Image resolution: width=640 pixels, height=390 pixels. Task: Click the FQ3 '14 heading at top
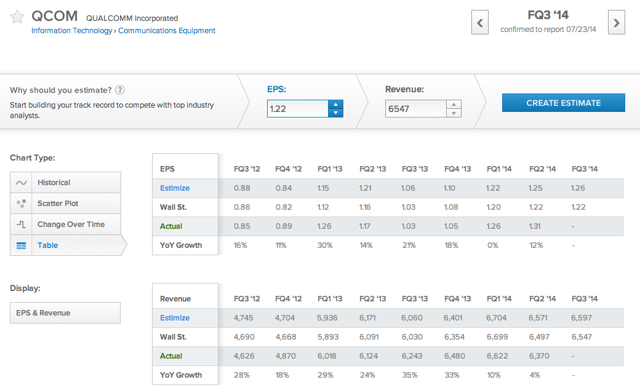tap(548, 15)
